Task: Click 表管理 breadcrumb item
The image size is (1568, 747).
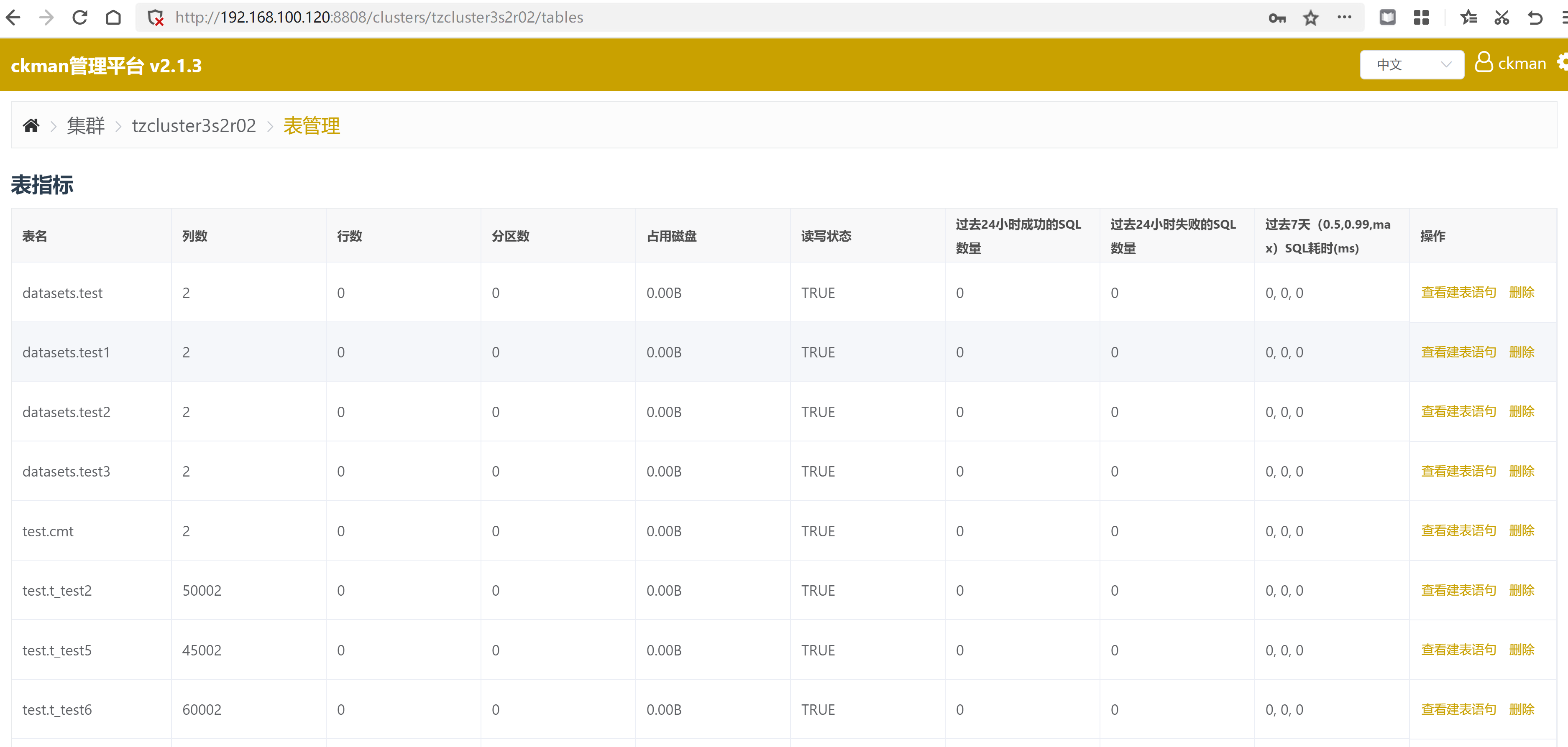Action: click(x=312, y=125)
